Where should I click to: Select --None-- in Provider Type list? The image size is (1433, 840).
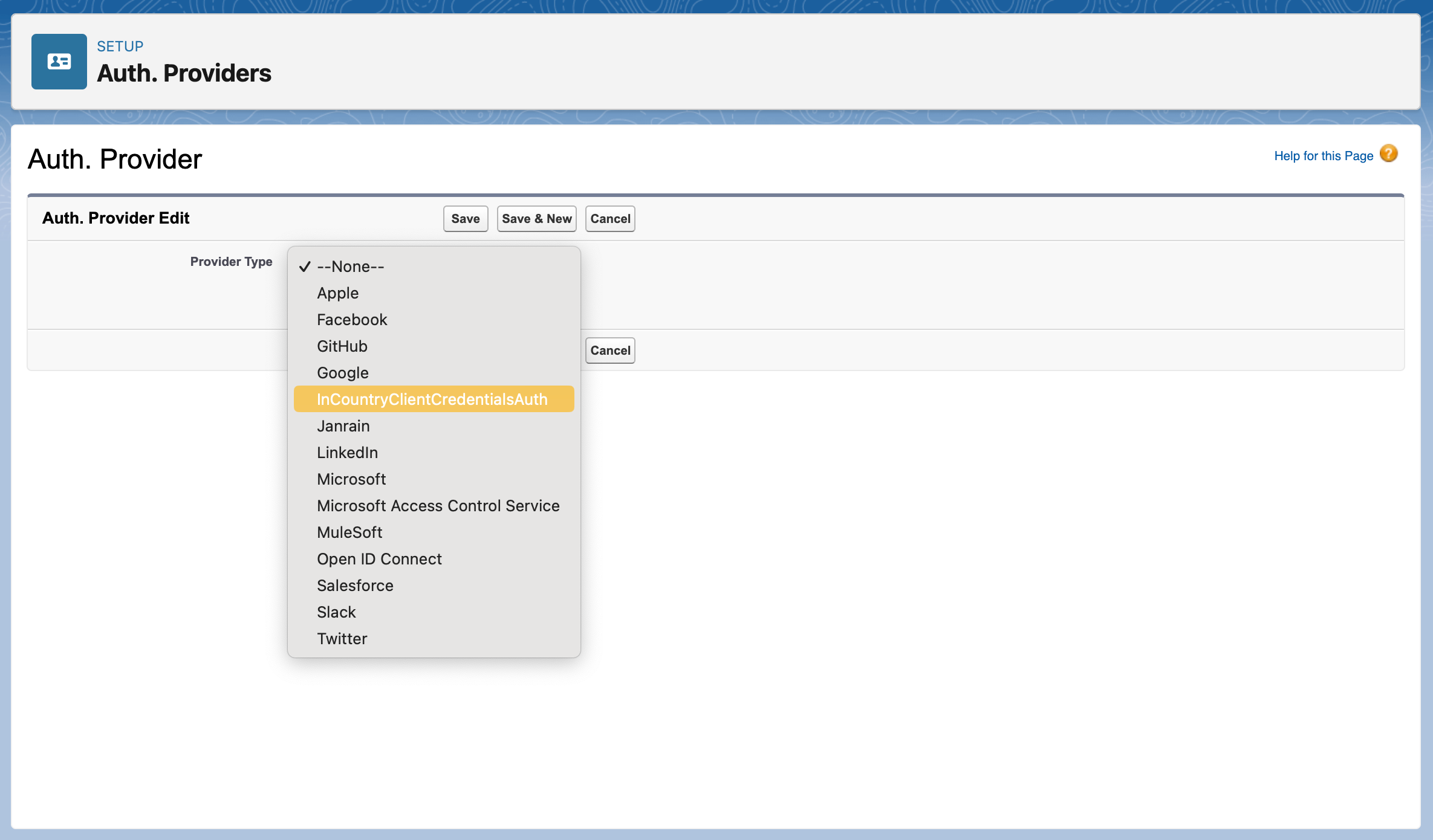point(350,267)
